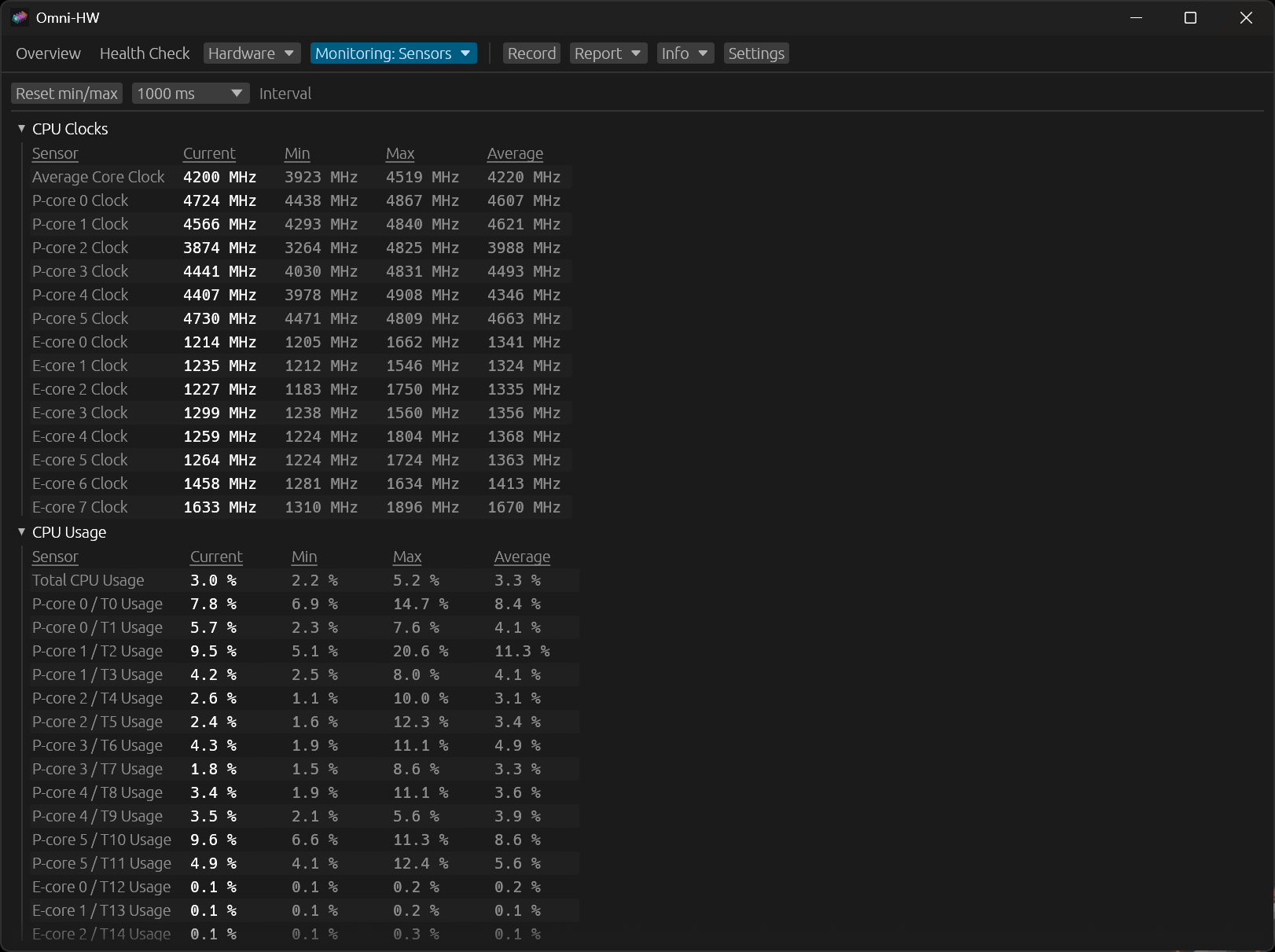Select the E-core 3 Clock sensor
1275x952 pixels.
click(x=300, y=413)
